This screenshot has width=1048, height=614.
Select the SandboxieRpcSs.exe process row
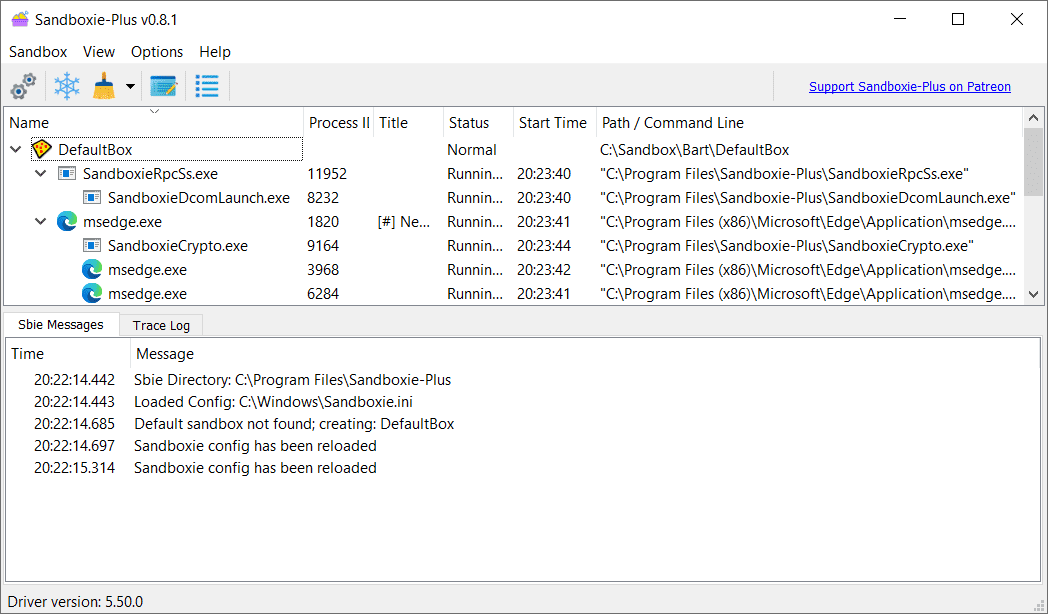tap(513, 174)
